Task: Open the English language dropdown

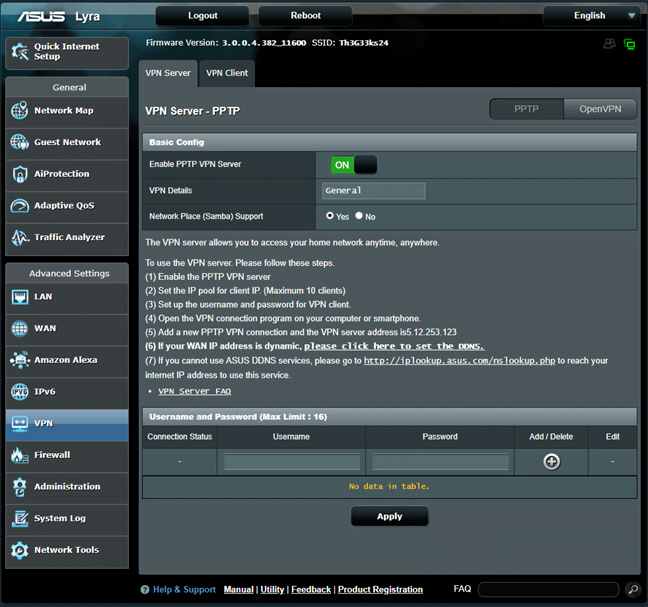Action: [594, 16]
